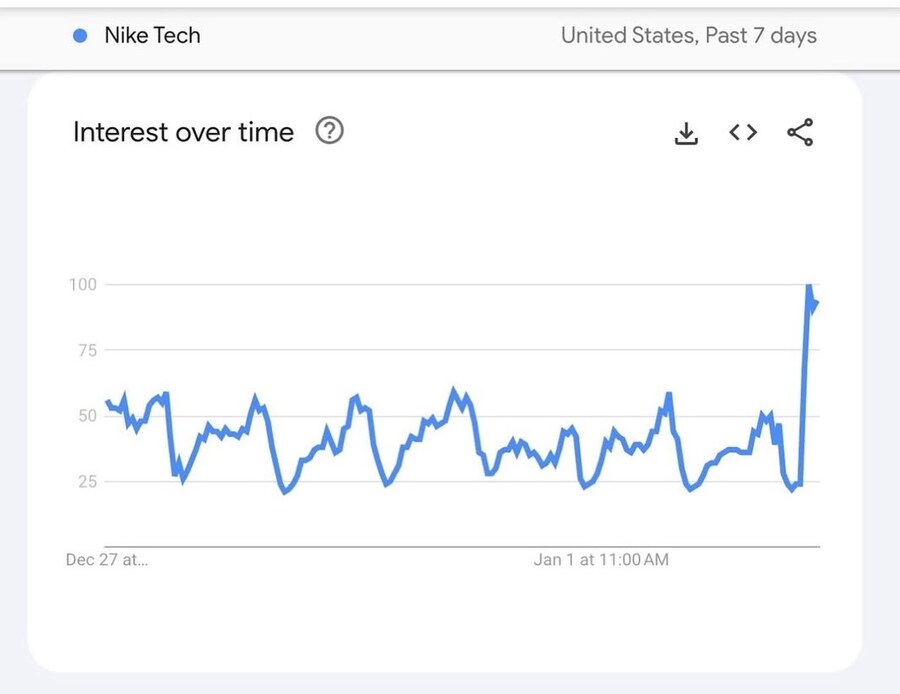
Task: Click the rightmost end point of the line
Action: tap(817, 303)
